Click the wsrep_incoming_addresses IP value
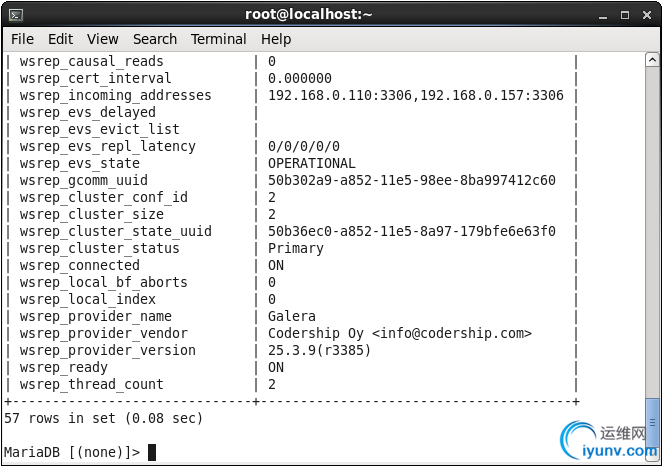 (x=416, y=95)
